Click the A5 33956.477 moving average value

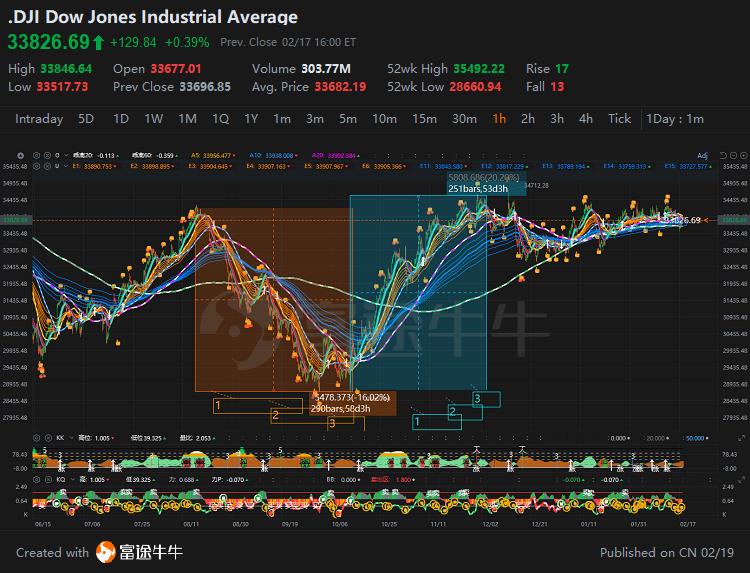(x=210, y=155)
